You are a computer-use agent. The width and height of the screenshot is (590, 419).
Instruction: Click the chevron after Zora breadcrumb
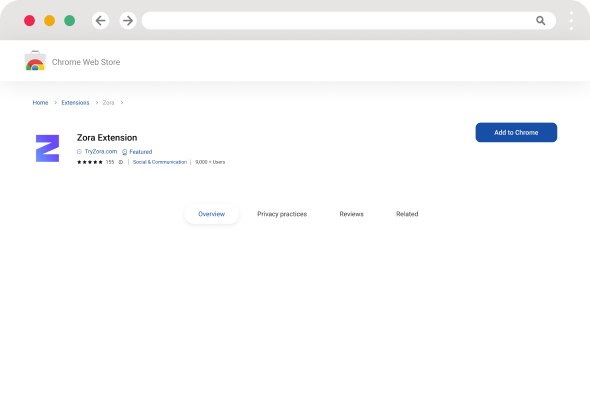tap(122, 103)
